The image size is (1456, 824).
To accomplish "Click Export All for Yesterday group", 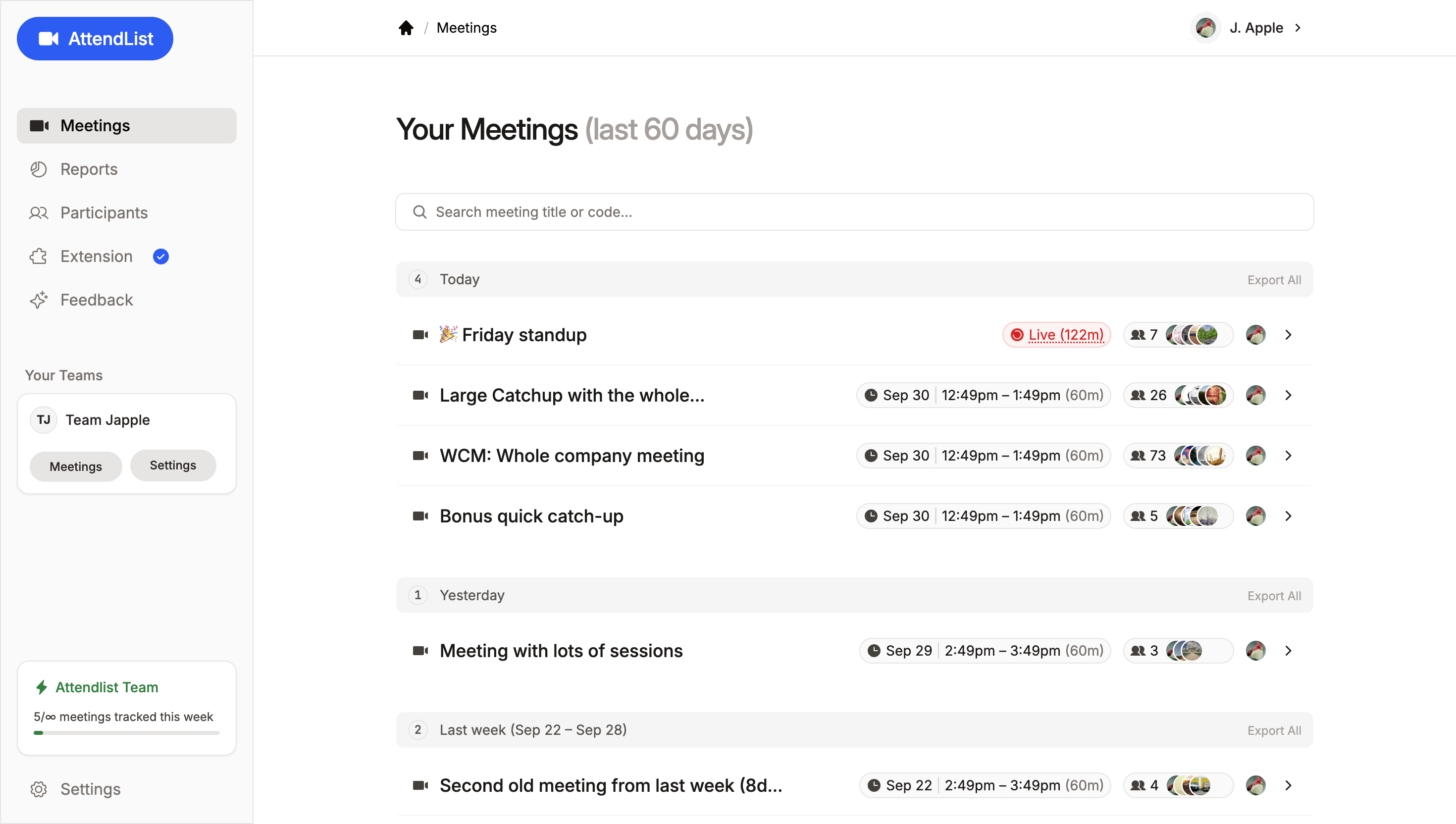I will (1274, 595).
